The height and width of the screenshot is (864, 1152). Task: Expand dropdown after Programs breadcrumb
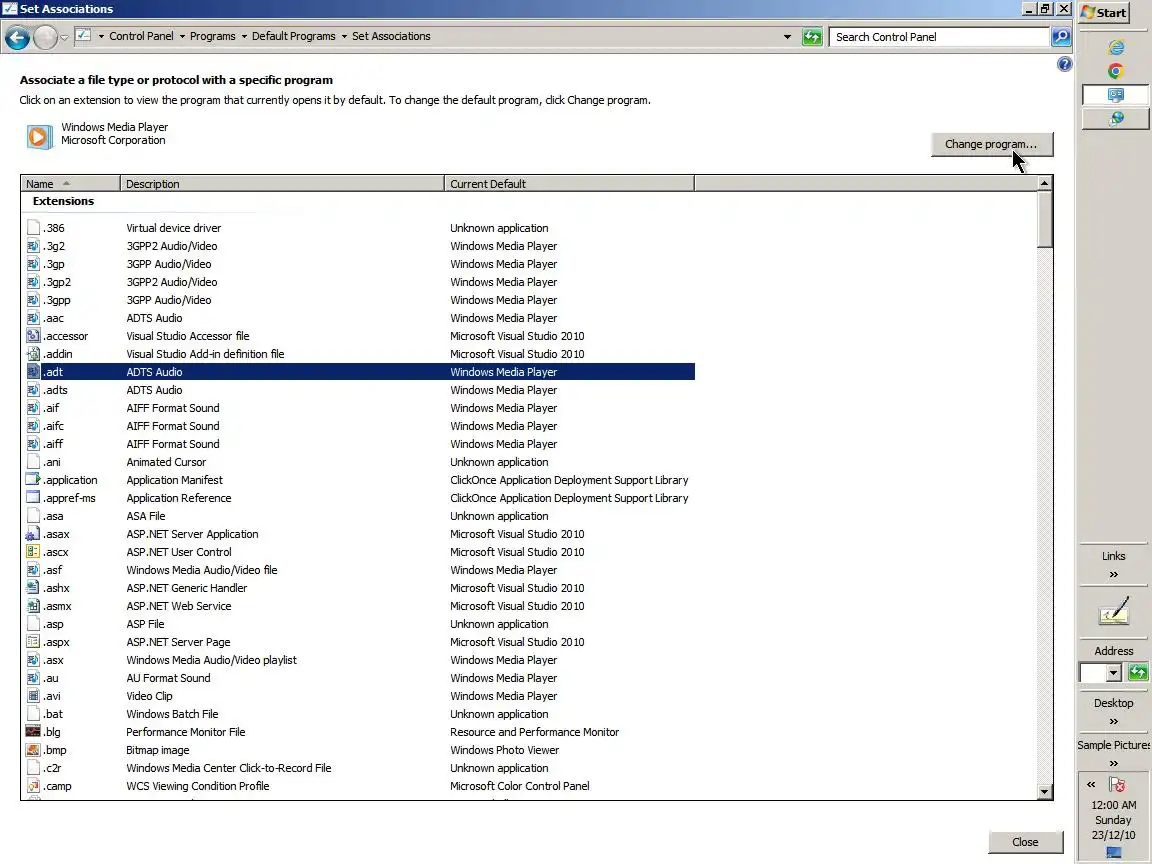(x=244, y=36)
